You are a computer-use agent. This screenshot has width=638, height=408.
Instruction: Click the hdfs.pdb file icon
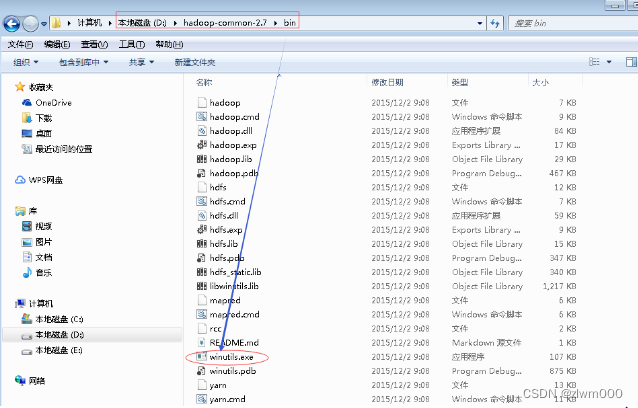[x=201, y=258]
